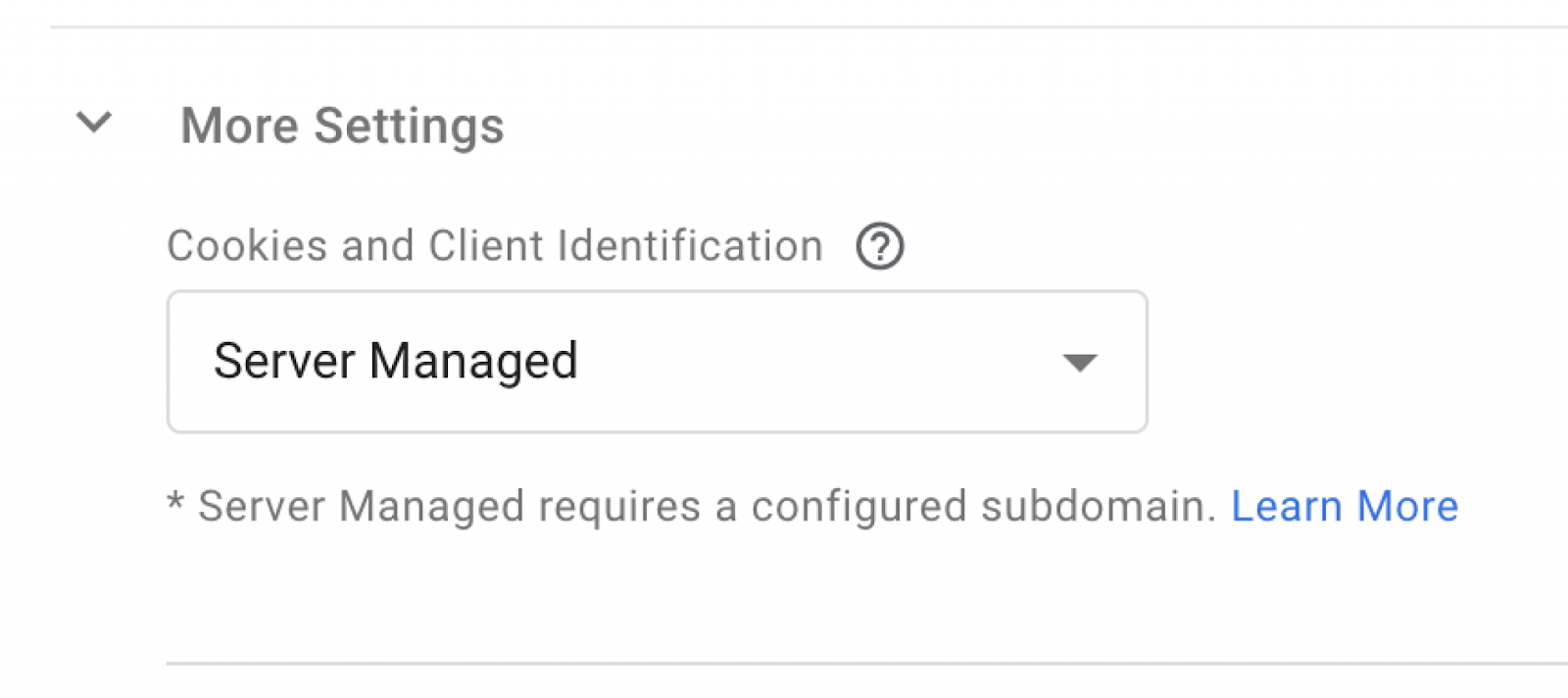Click the asterisk before Server Managed note
1568x698 pixels.
tap(175, 503)
